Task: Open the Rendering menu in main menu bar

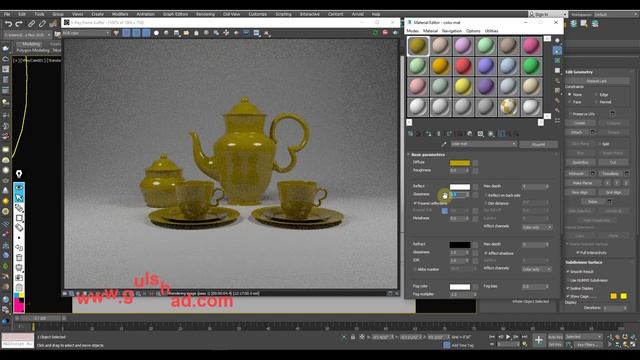Action: (x=205, y=14)
